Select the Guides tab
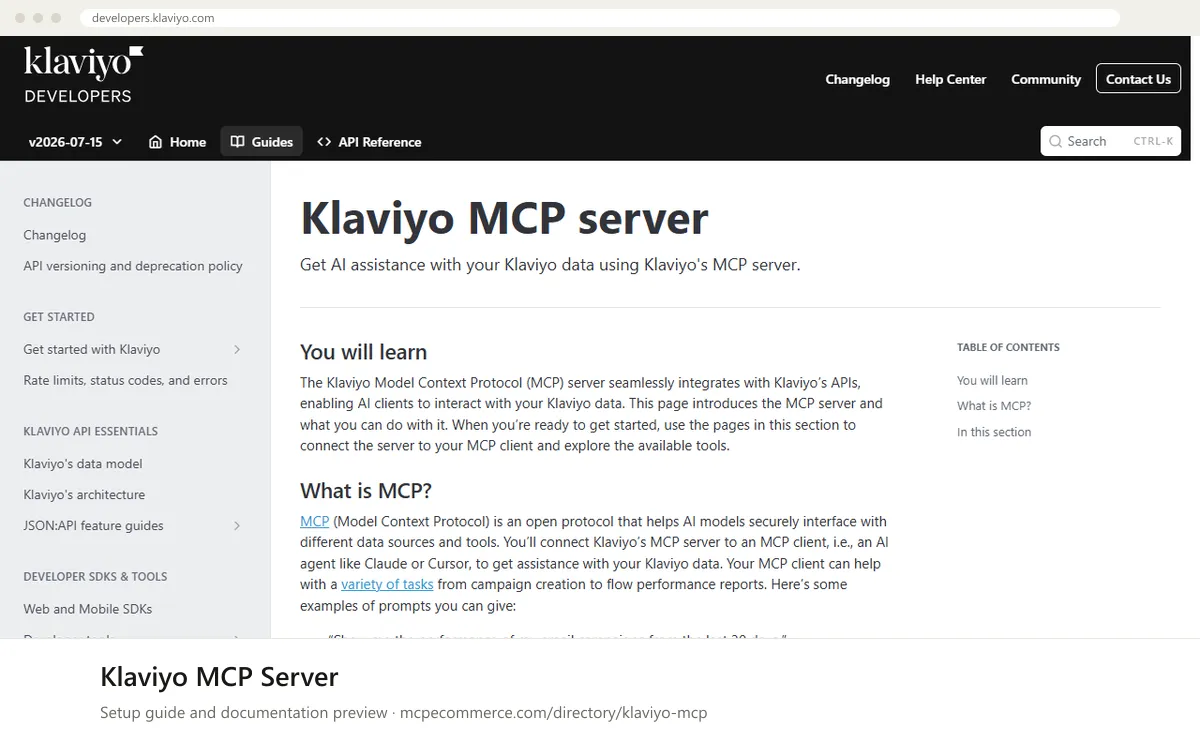The image size is (1200, 750). [261, 142]
